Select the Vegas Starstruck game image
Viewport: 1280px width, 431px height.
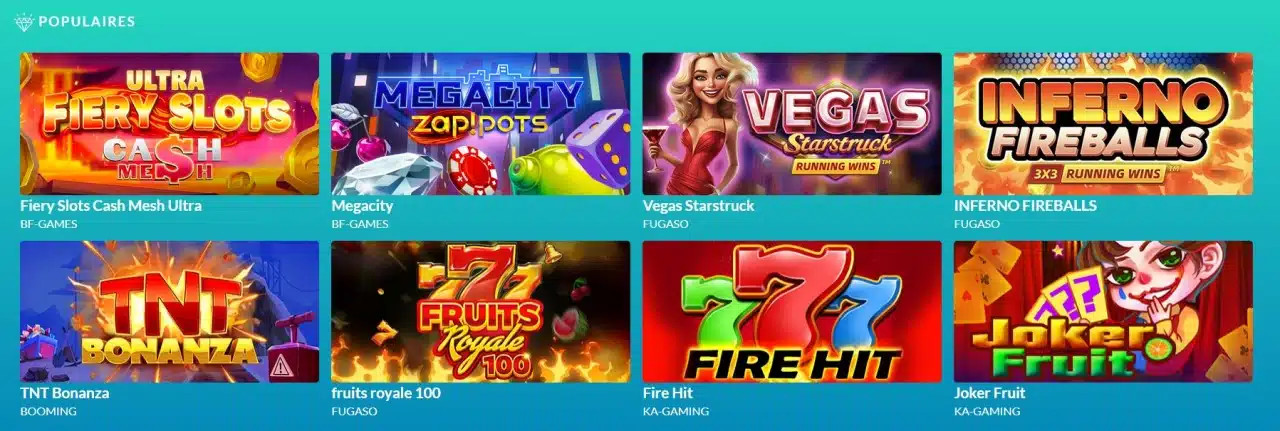(x=792, y=124)
